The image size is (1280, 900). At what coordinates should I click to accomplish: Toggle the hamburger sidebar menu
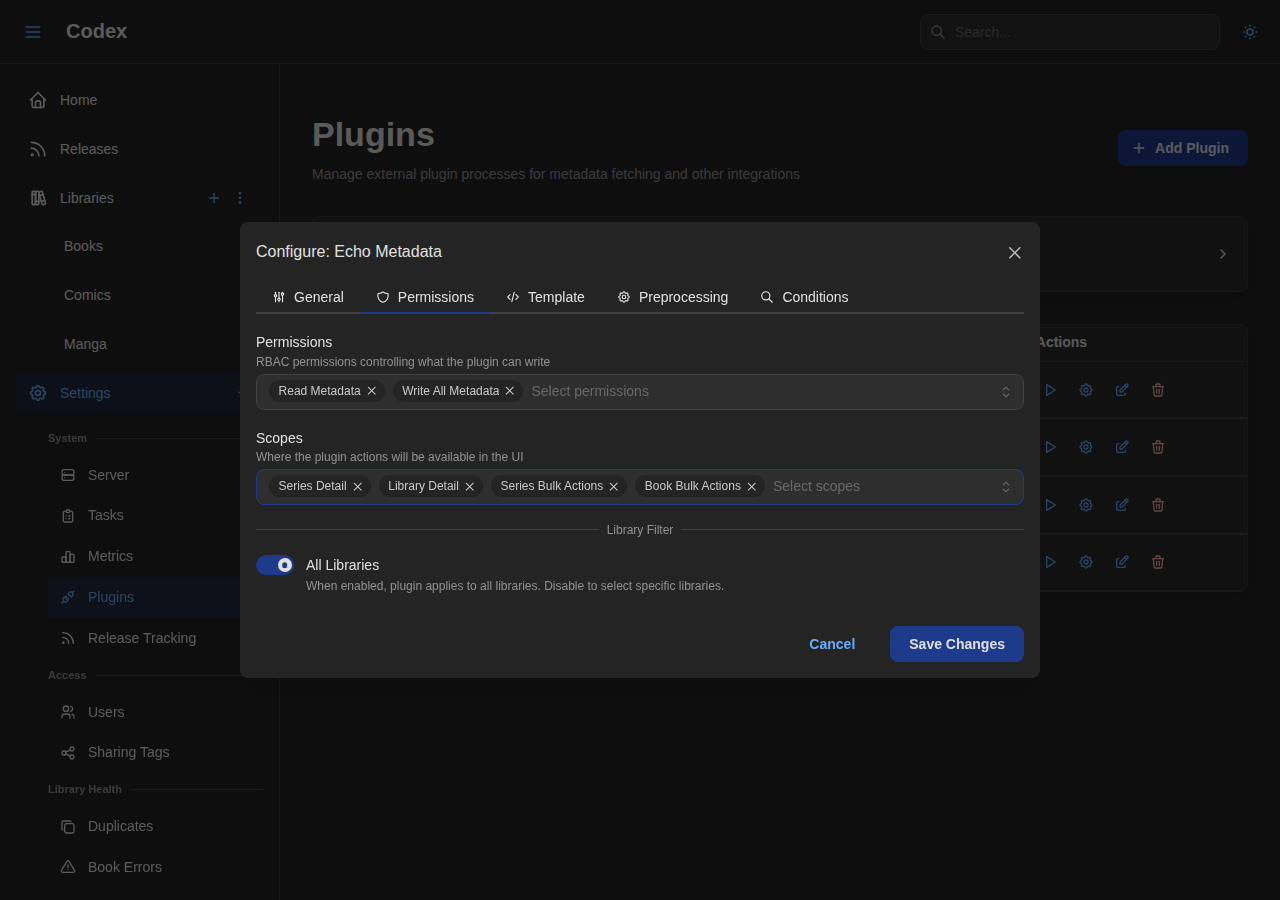33,32
